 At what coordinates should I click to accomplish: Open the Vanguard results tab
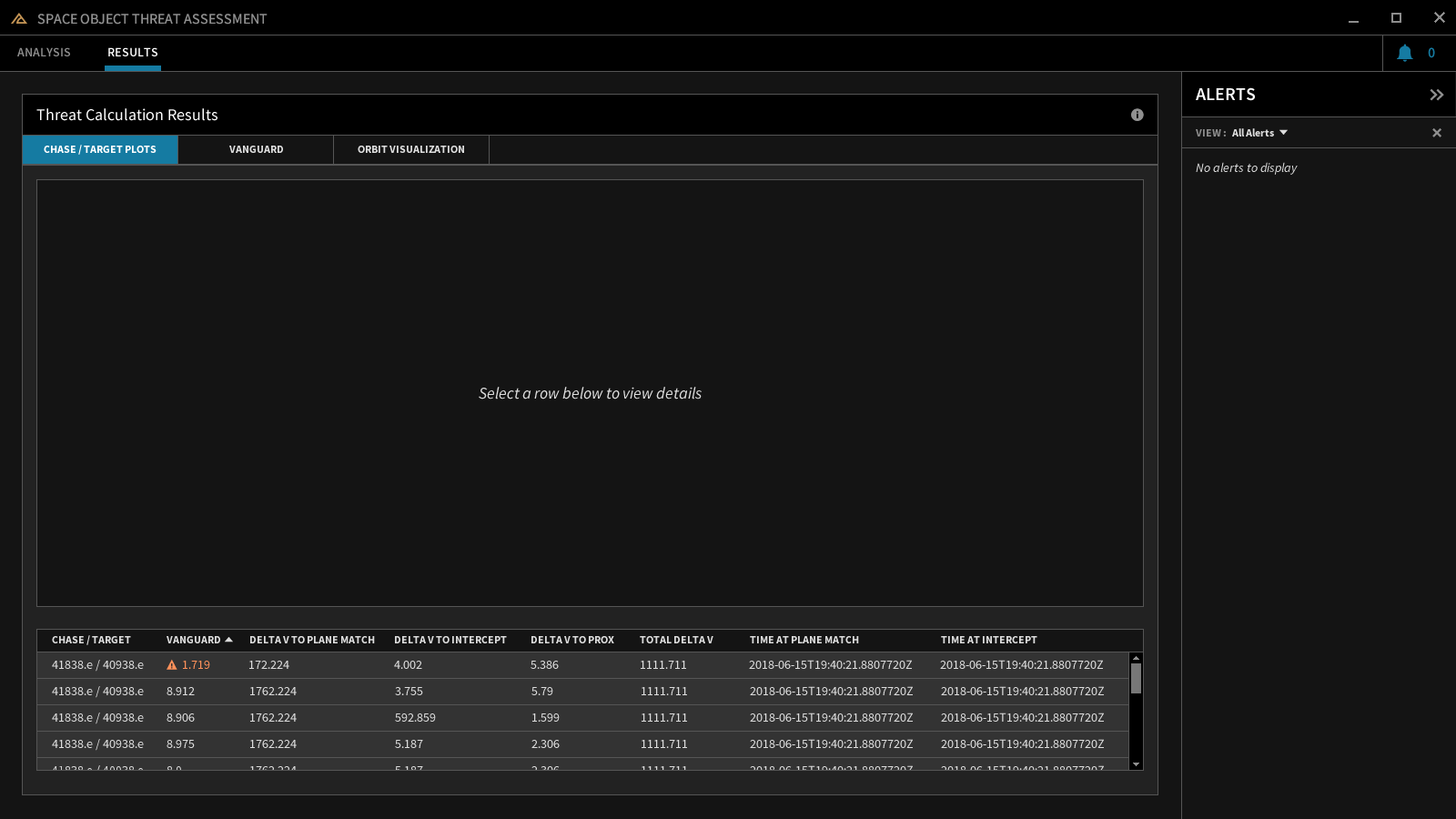click(256, 149)
